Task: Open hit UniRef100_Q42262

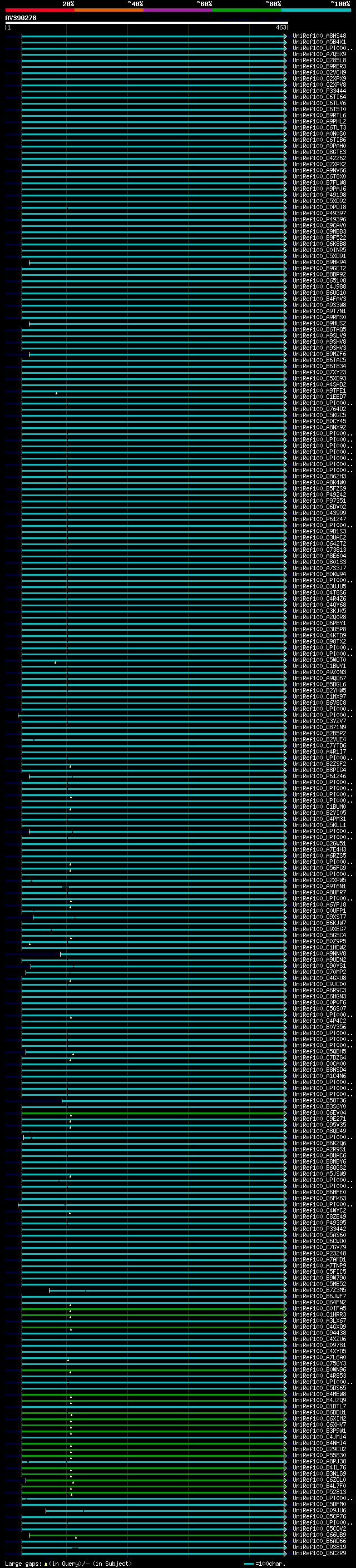Action: pyautogui.click(x=319, y=159)
